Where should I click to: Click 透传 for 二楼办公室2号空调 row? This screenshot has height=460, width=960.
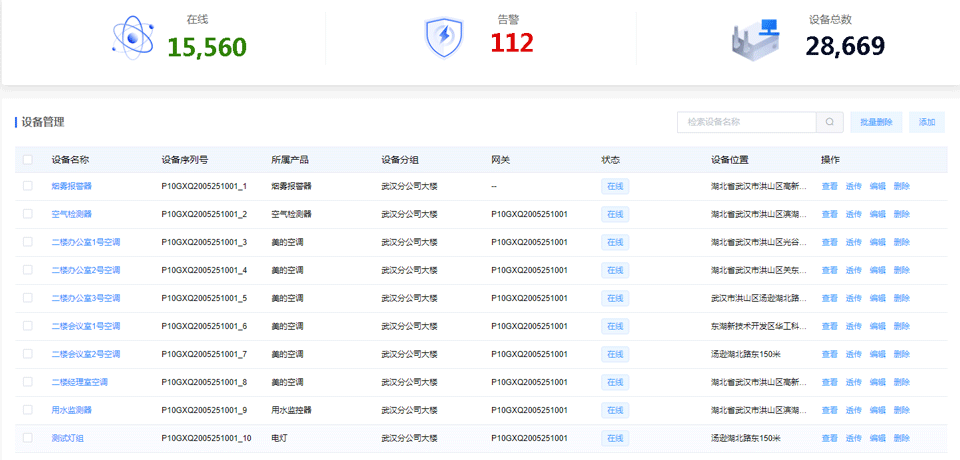tap(853, 270)
